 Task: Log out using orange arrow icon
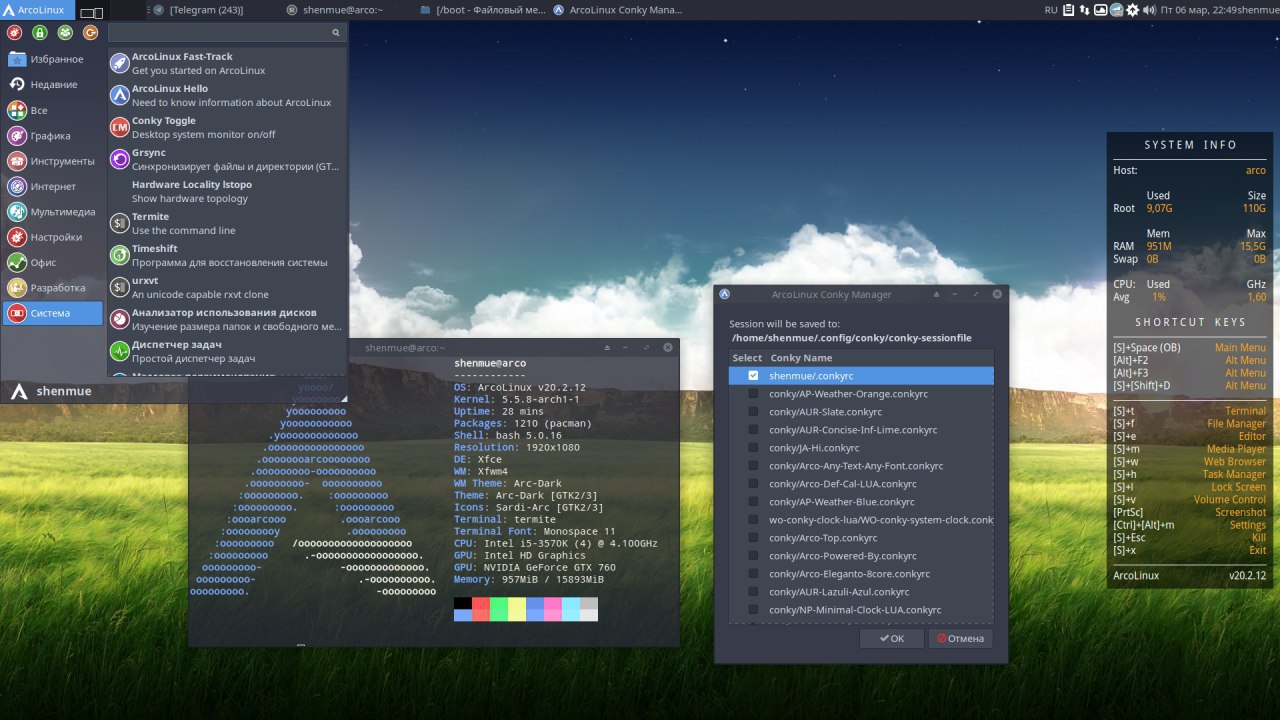90,33
